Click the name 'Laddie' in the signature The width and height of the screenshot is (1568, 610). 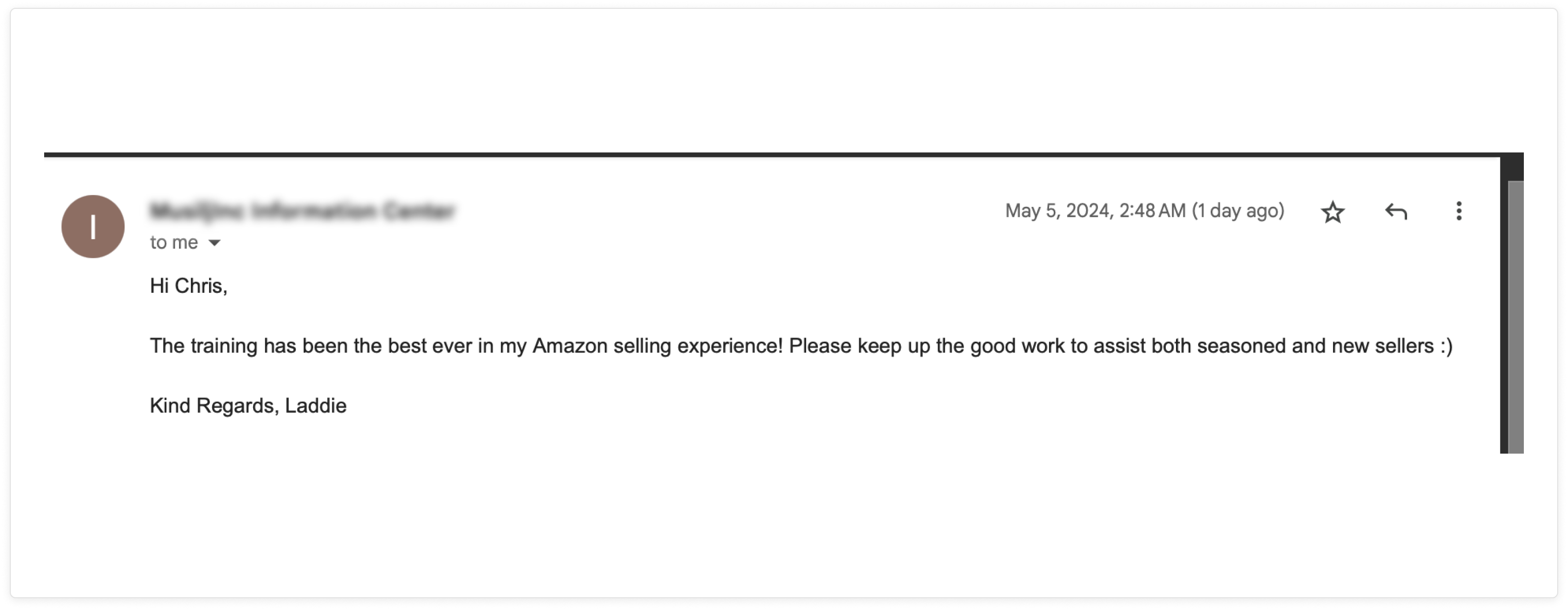[316, 406]
